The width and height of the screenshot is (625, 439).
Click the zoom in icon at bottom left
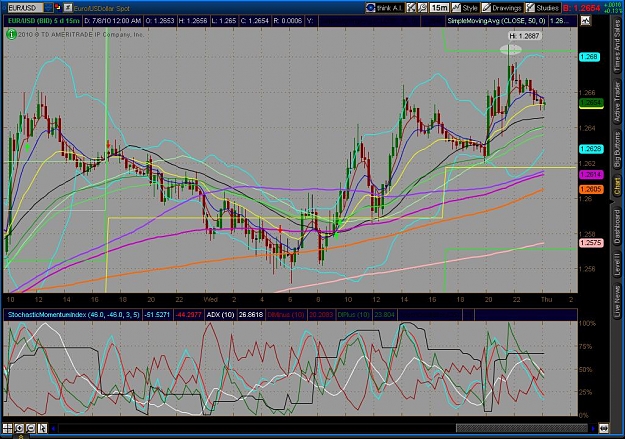click(19, 428)
